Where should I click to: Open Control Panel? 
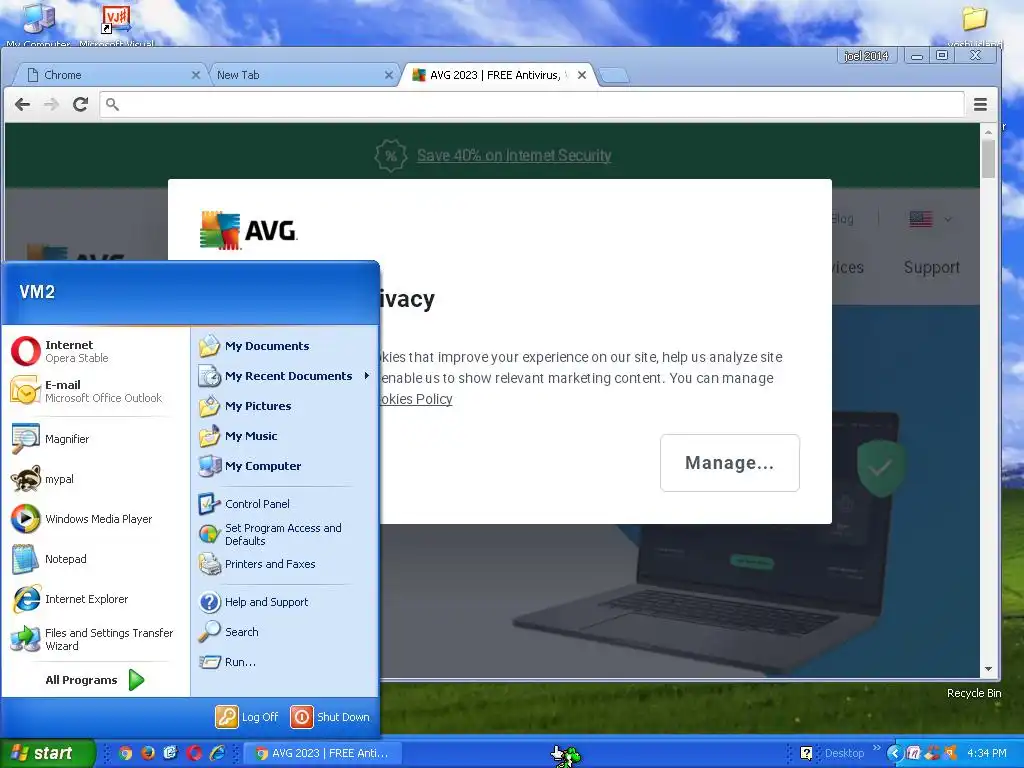[x=284, y=504]
